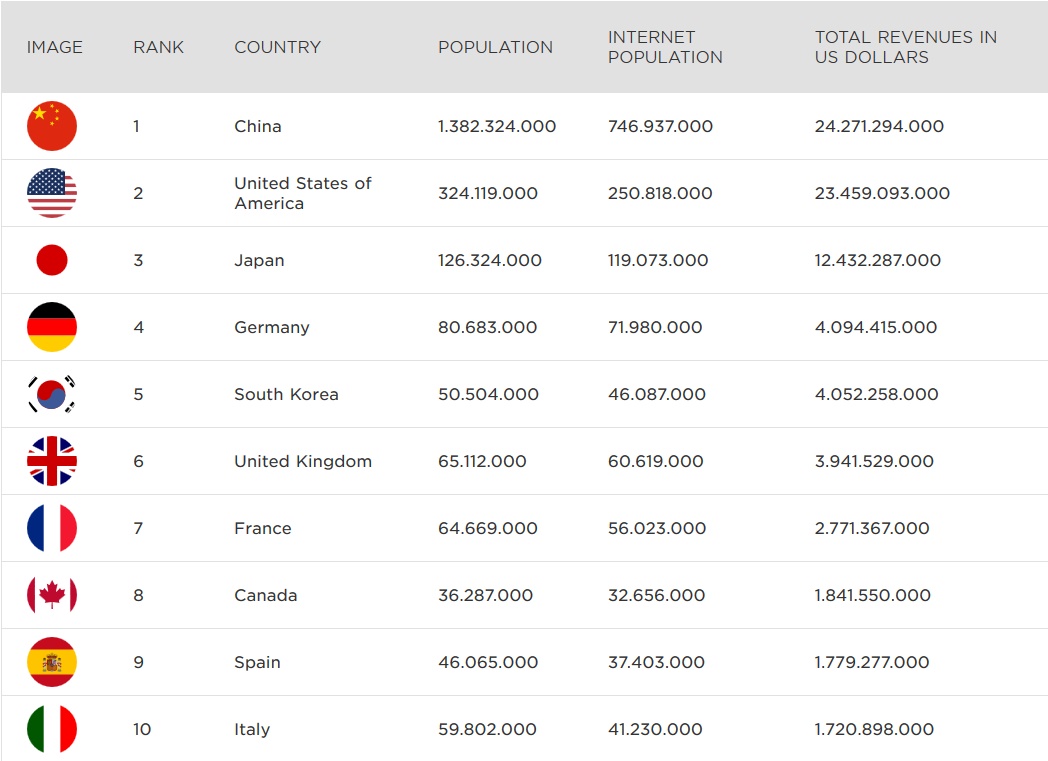Select the Japan flag icon

pos(52,260)
